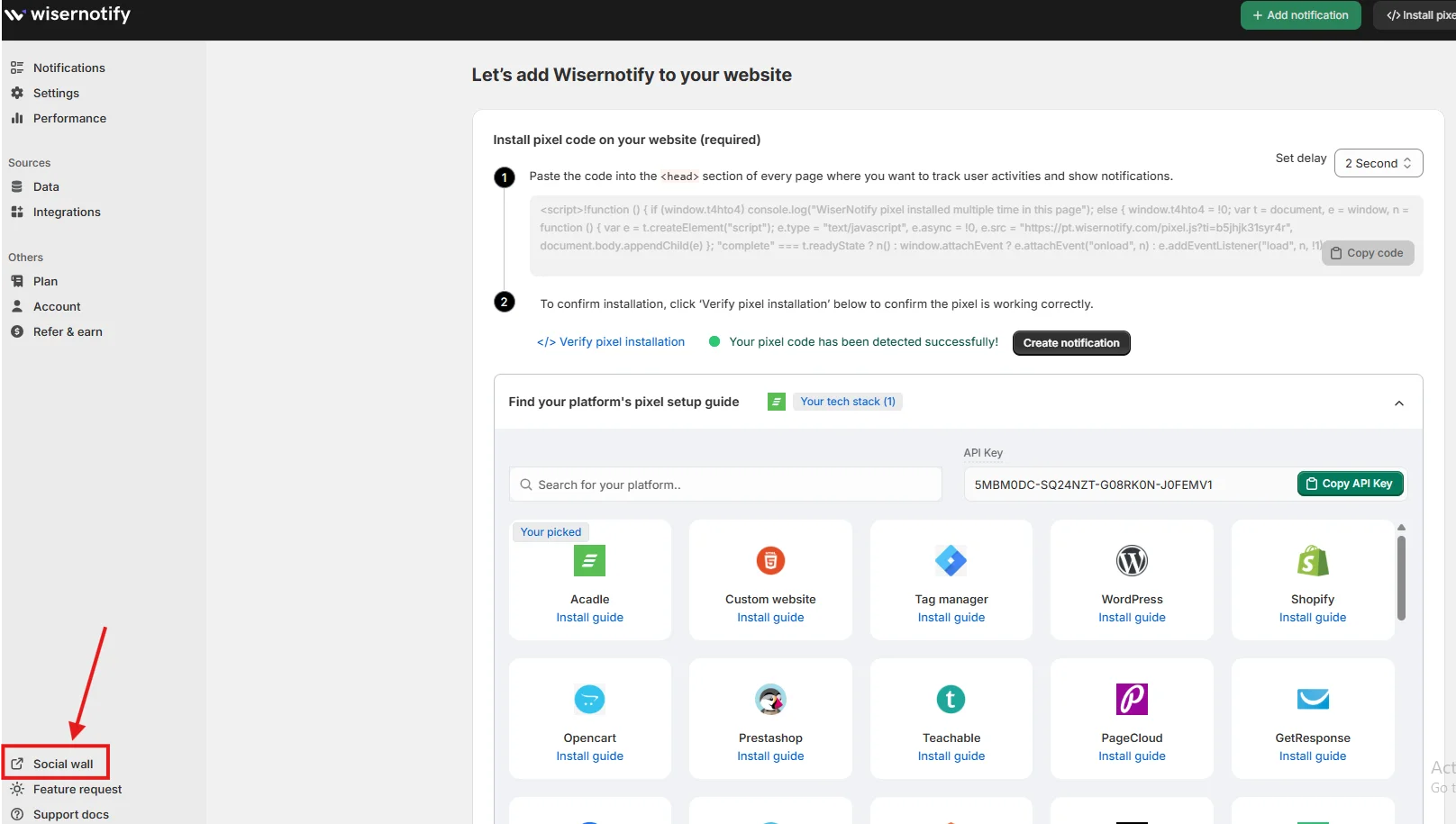
Task: Click the GetResponse envelope icon
Action: pyautogui.click(x=1312, y=700)
